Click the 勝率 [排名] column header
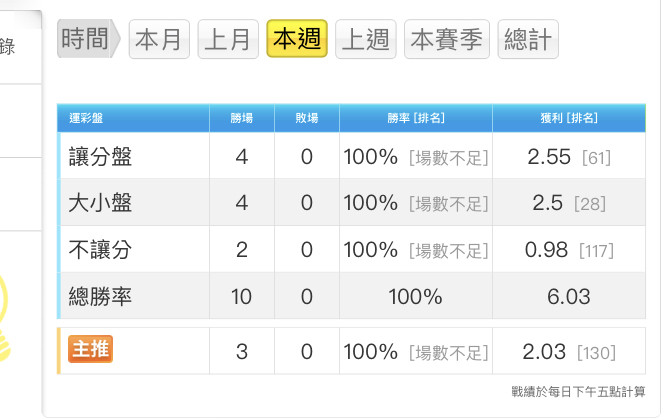 [416, 118]
